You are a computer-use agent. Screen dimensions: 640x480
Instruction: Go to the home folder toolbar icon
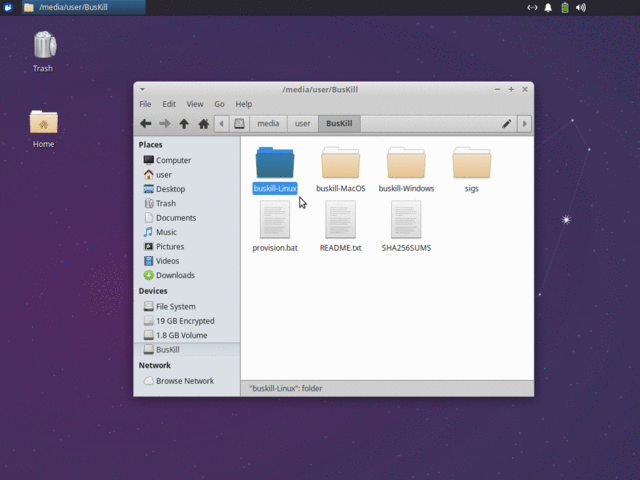pos(204,123)
